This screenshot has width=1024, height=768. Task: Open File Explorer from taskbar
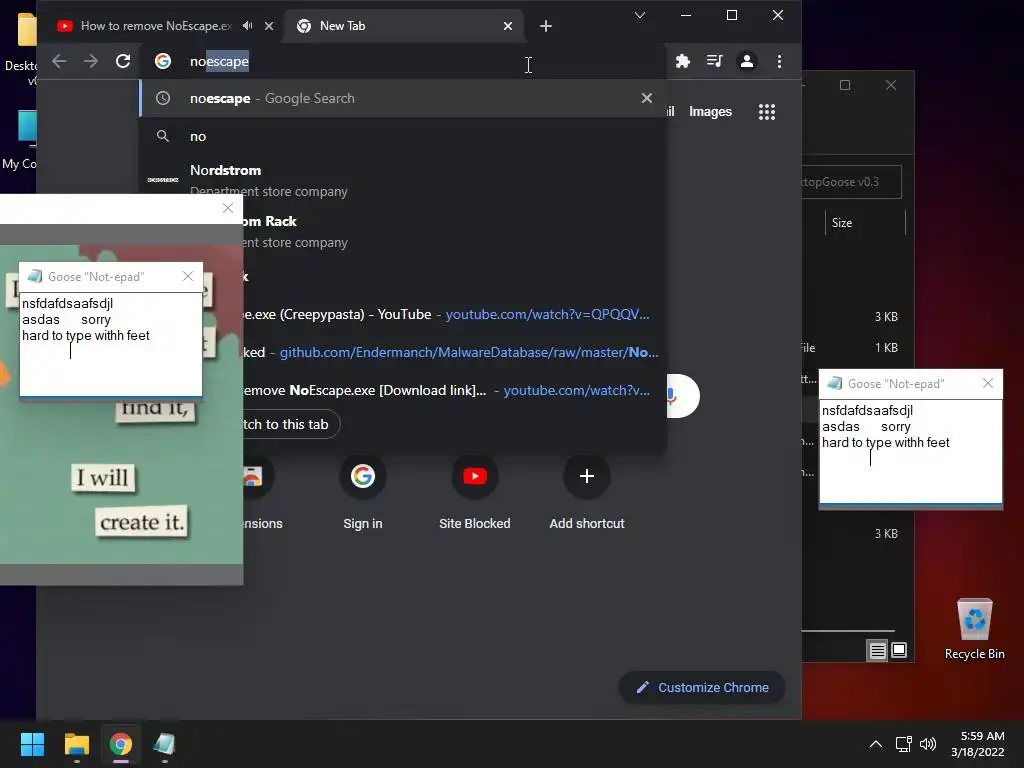click(76, 744)
